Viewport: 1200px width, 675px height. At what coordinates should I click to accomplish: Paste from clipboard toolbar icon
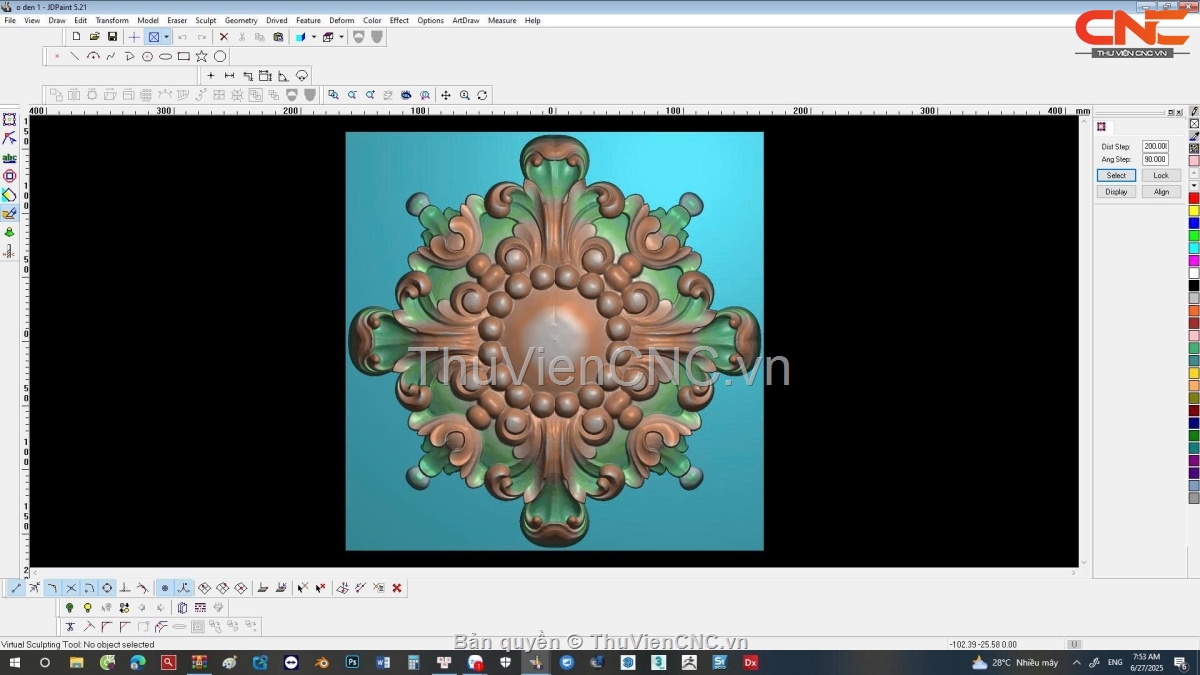[x=278, y=37]
